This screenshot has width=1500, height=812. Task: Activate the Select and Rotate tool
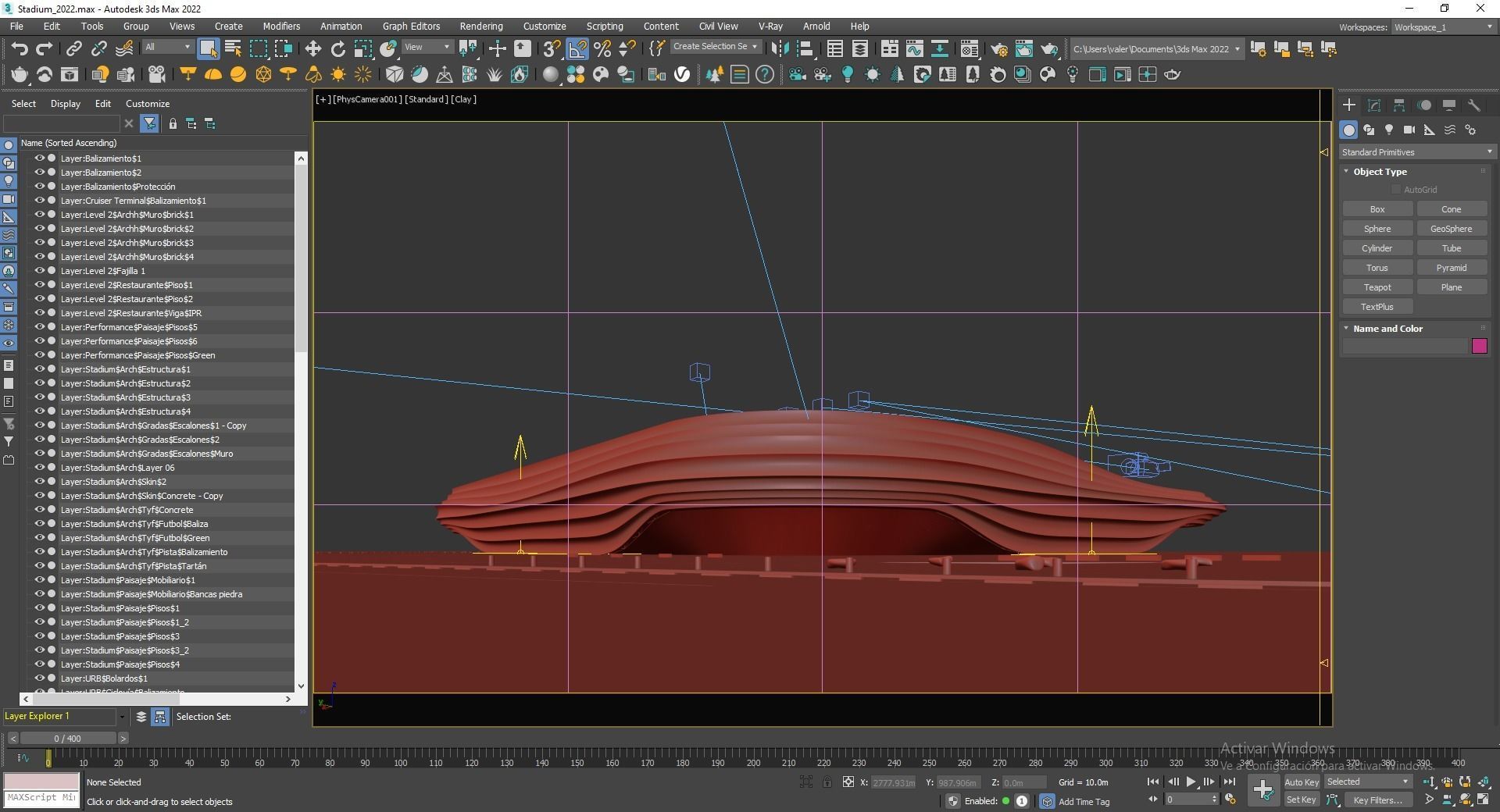tap(337, 49)
